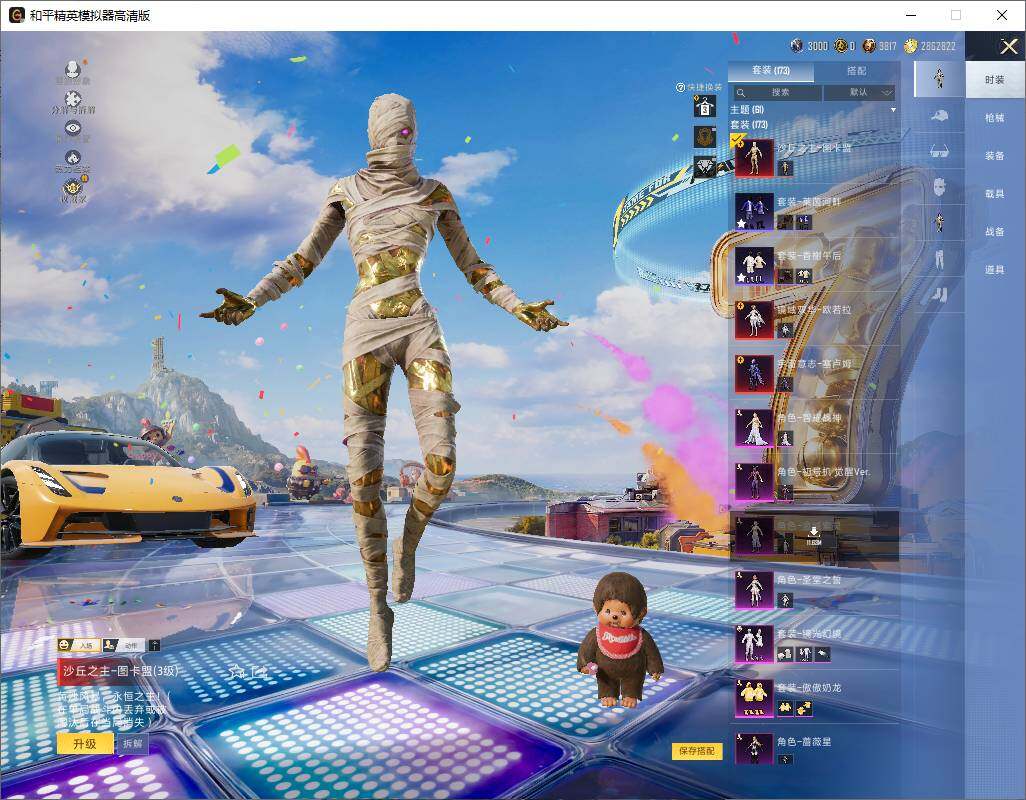Image resolution: width=1026 pixels, height=800 pixels.
Task: Click the Monchhichi monkey pet on floor
Action: pos(618,640)
